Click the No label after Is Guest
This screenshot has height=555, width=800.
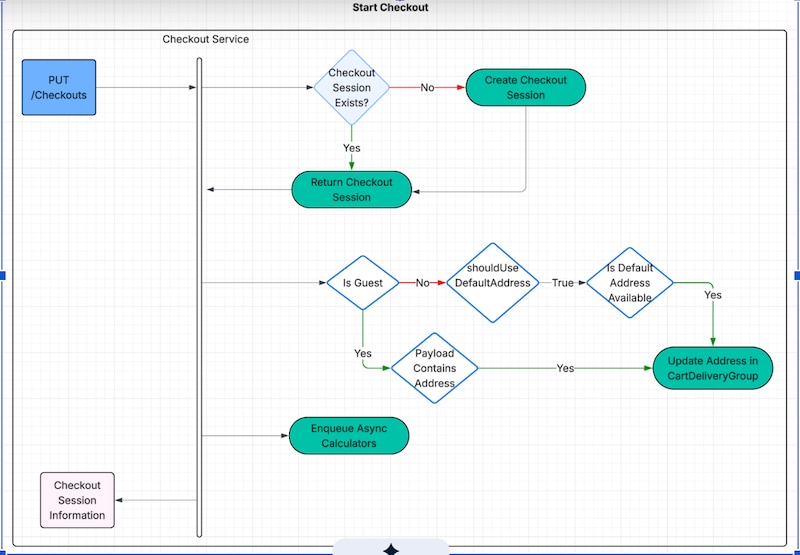click(422, 283)
